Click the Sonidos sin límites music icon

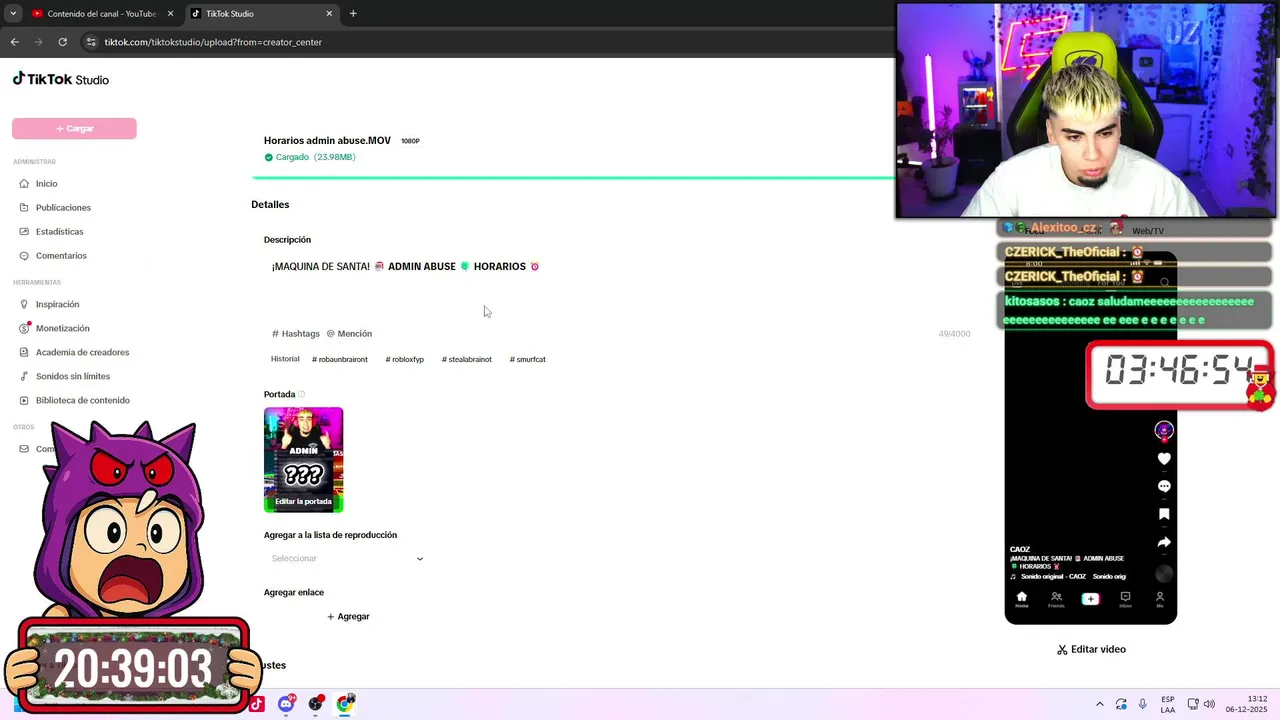tap(25, 376)
